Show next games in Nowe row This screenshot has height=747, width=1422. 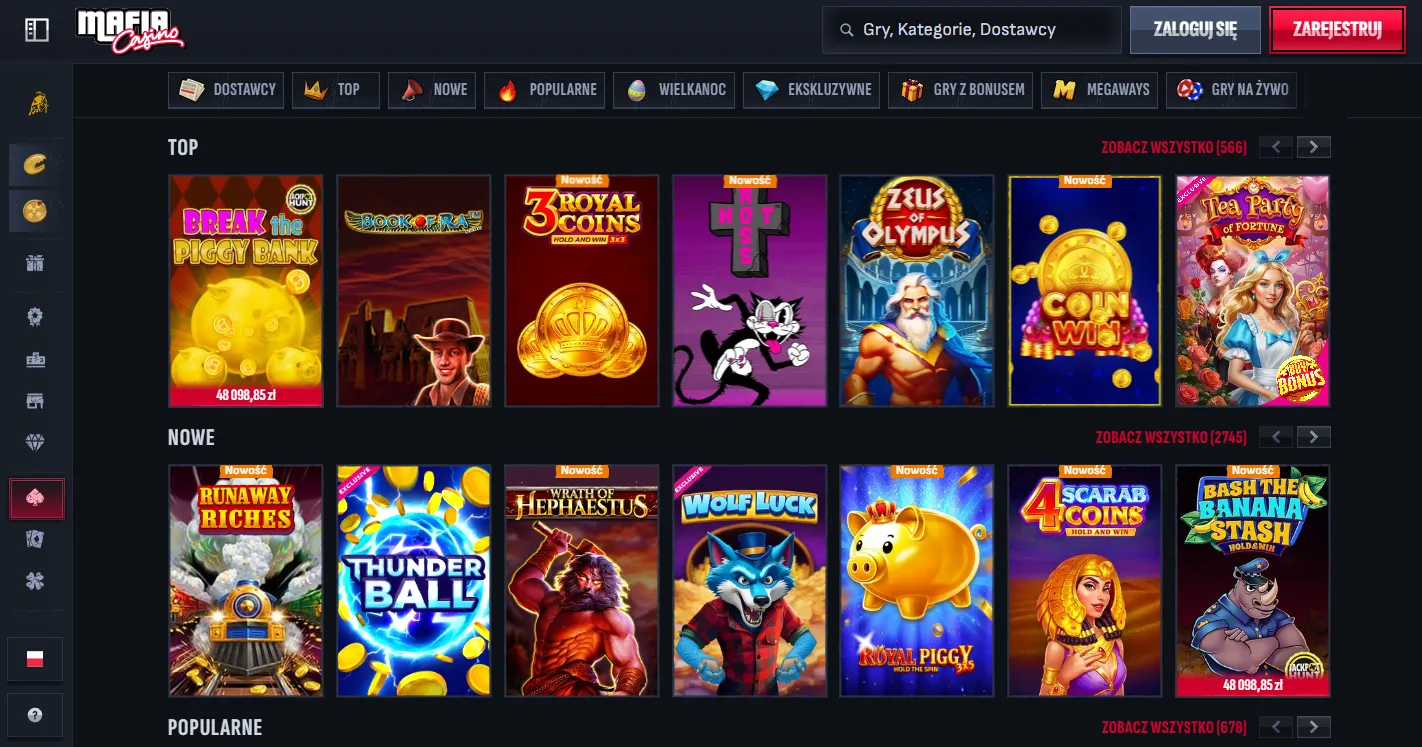[1314, 438]
